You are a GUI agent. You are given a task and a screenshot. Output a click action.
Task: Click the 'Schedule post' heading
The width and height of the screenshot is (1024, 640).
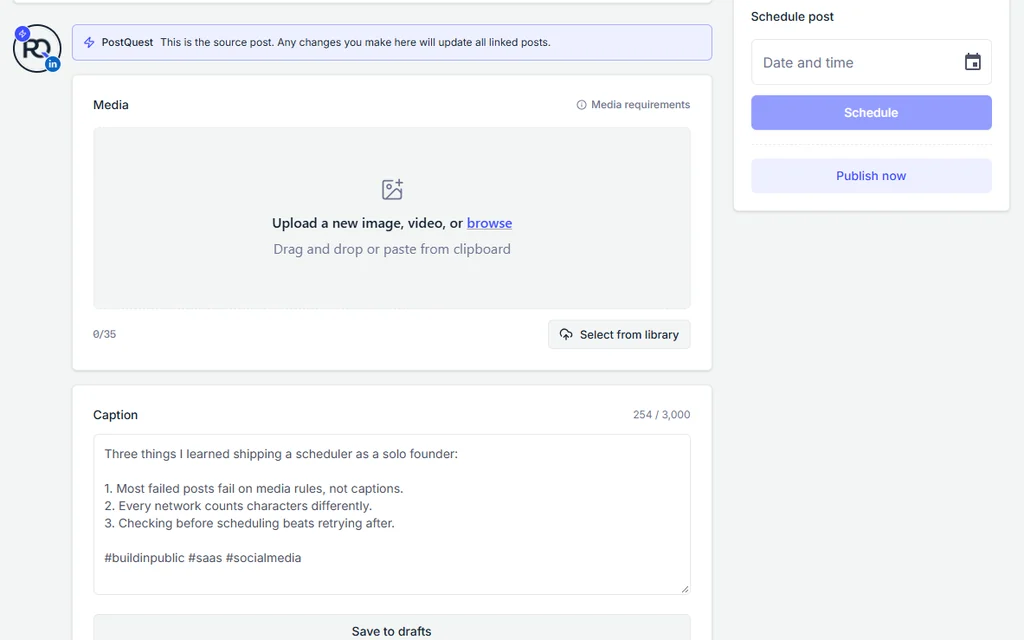[792, 17]
